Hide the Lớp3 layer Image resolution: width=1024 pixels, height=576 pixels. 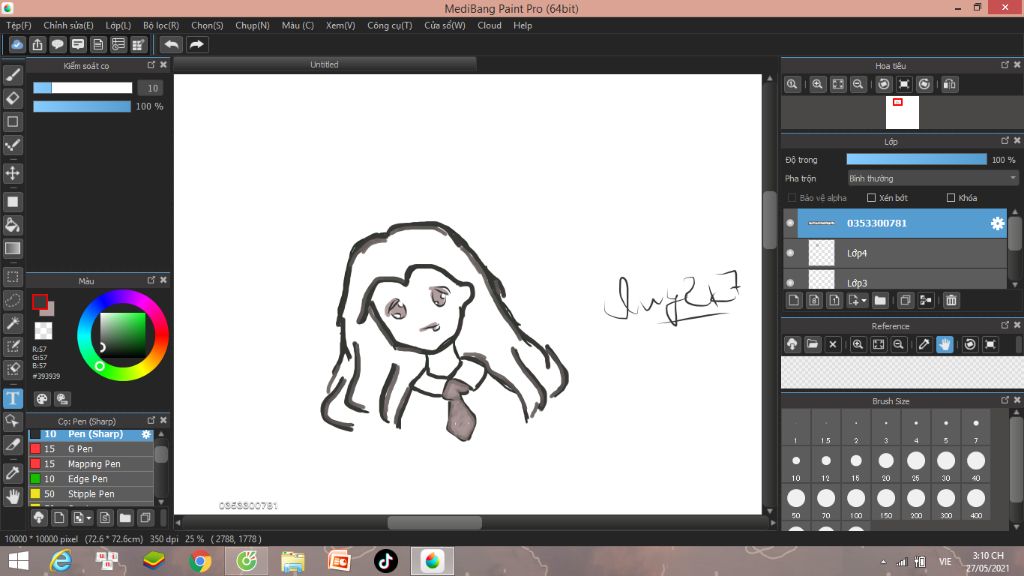[x=790, y=283]
